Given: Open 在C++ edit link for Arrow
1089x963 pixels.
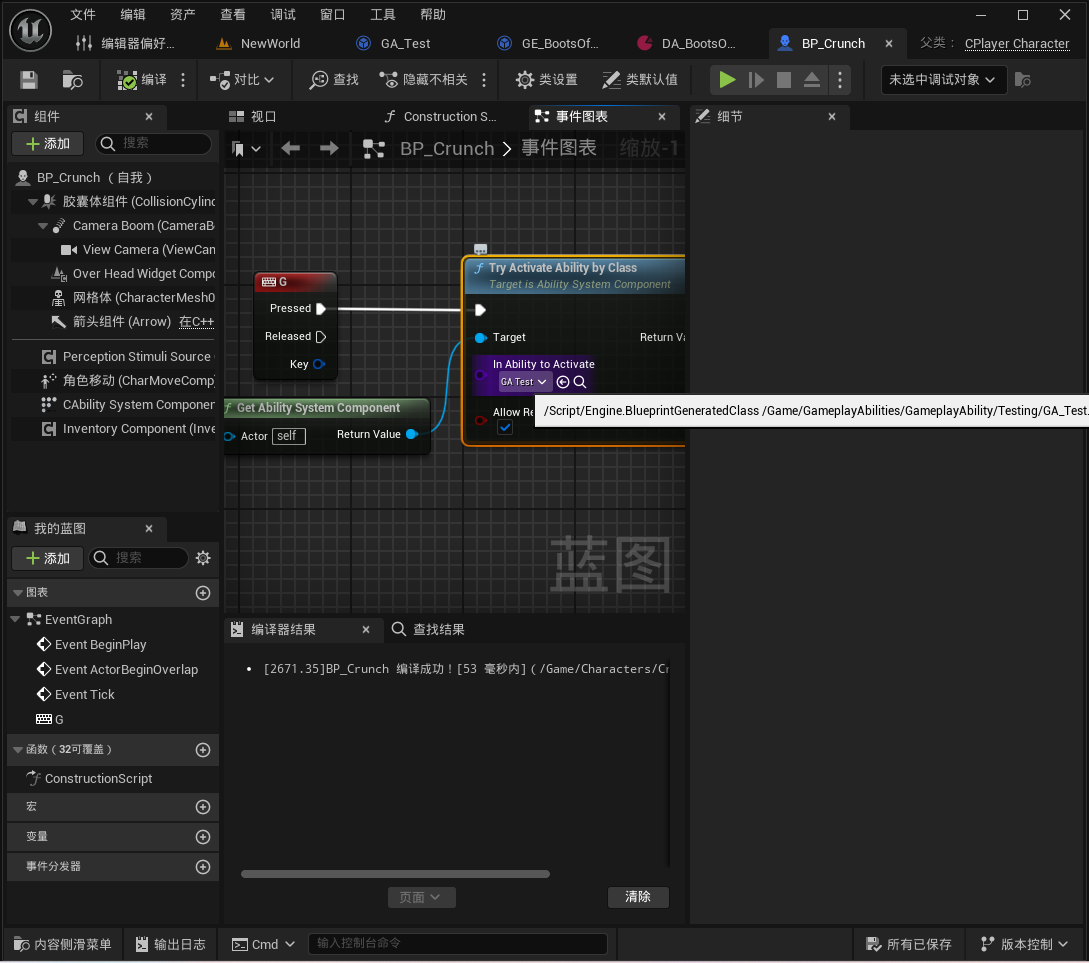Looking at the screenshot, I should coord(197,322).
